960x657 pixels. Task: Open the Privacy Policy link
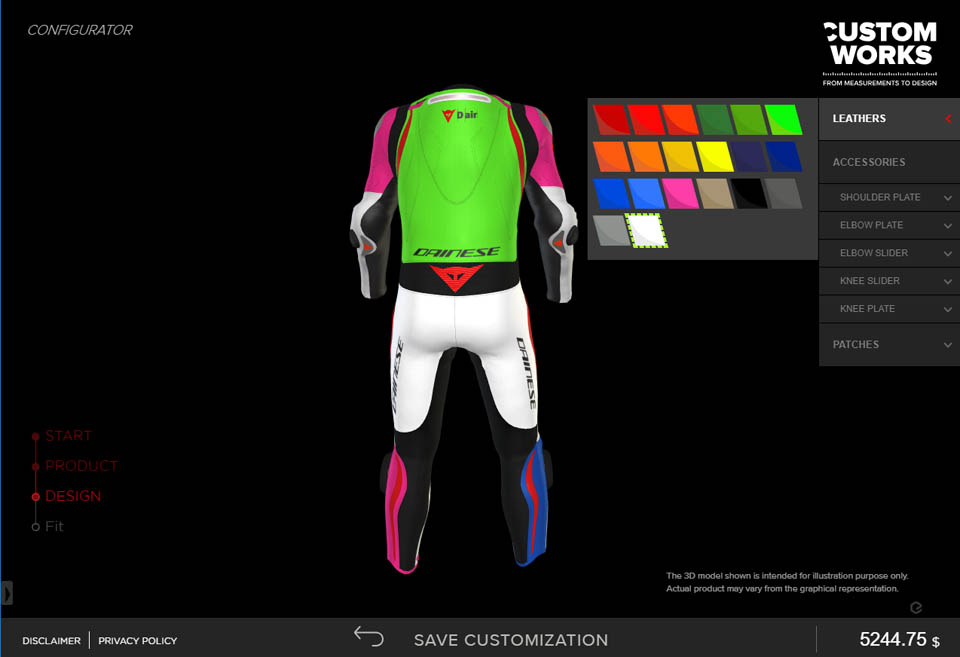click(138, 640)
